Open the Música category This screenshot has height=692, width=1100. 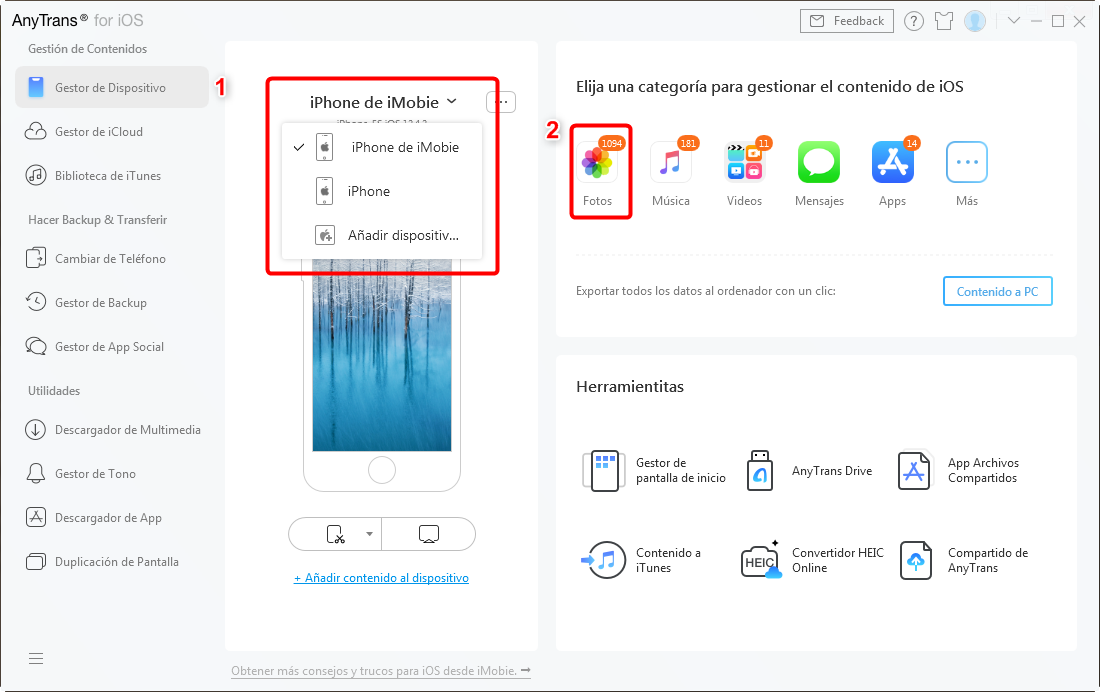(x=670, y=163)
